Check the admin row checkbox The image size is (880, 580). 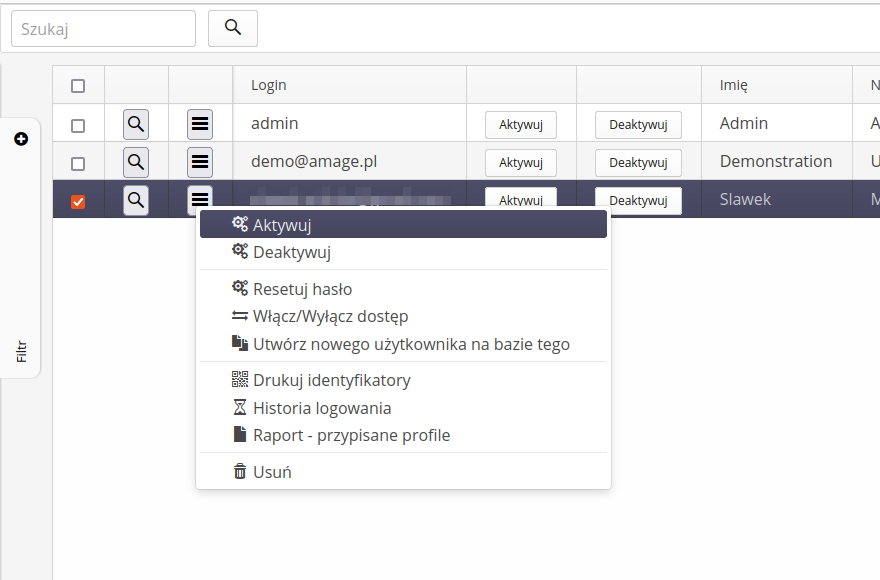pos(78,125)
